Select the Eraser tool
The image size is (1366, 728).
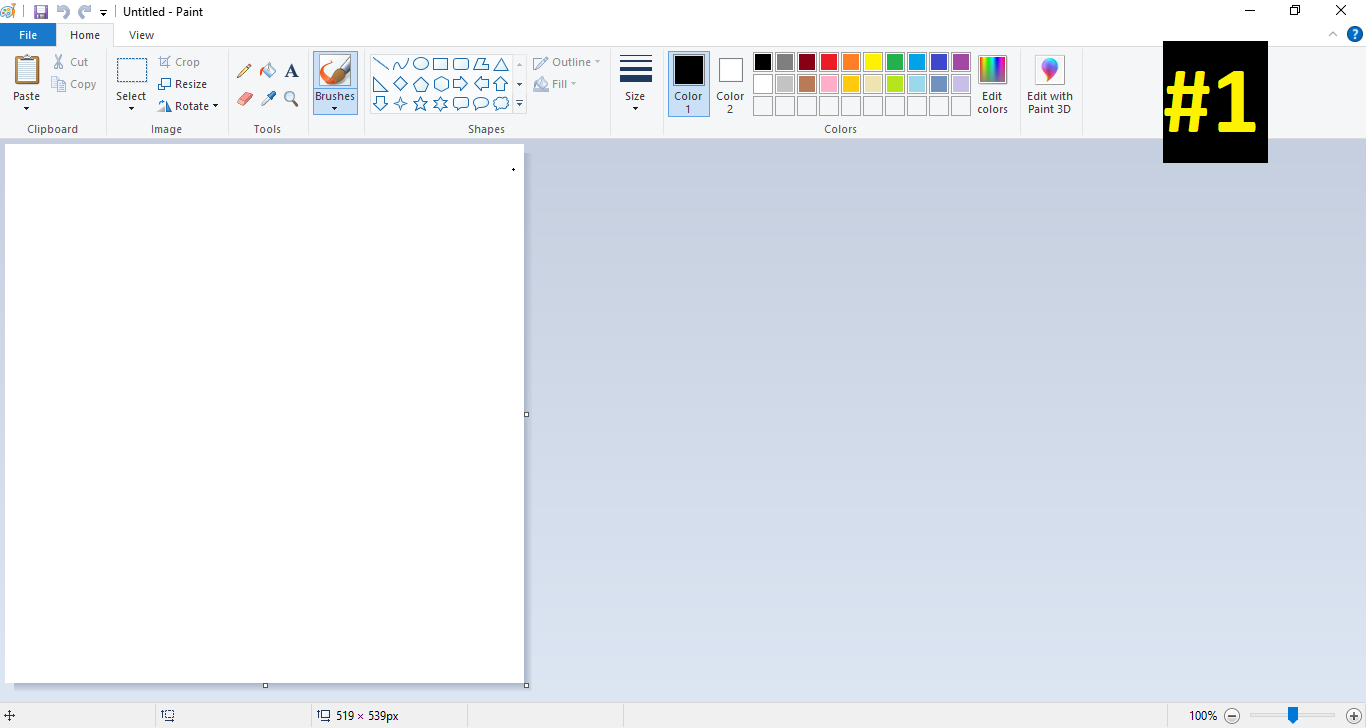244,98
